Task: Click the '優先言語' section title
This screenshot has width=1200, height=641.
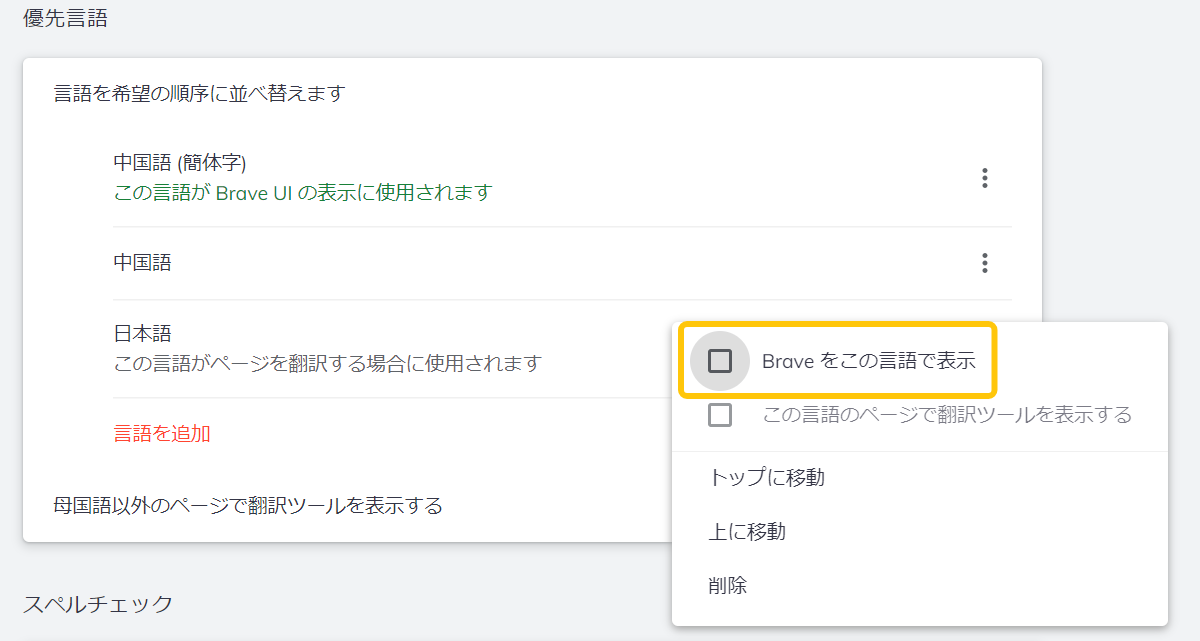Action: (x=65, y=18)
